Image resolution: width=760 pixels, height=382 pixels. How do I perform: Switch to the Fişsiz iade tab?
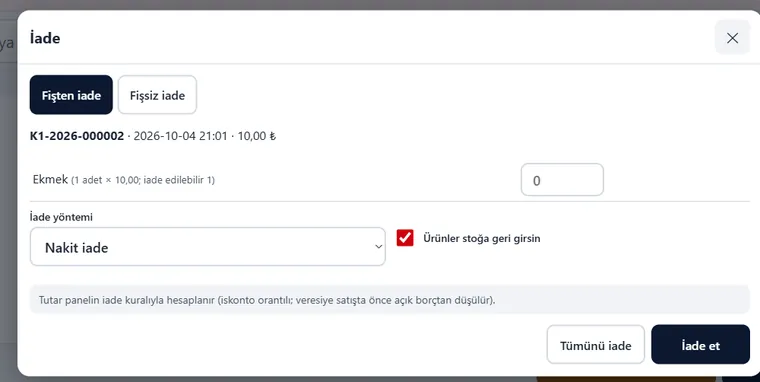pyautogui.click(x=158, y=95)
